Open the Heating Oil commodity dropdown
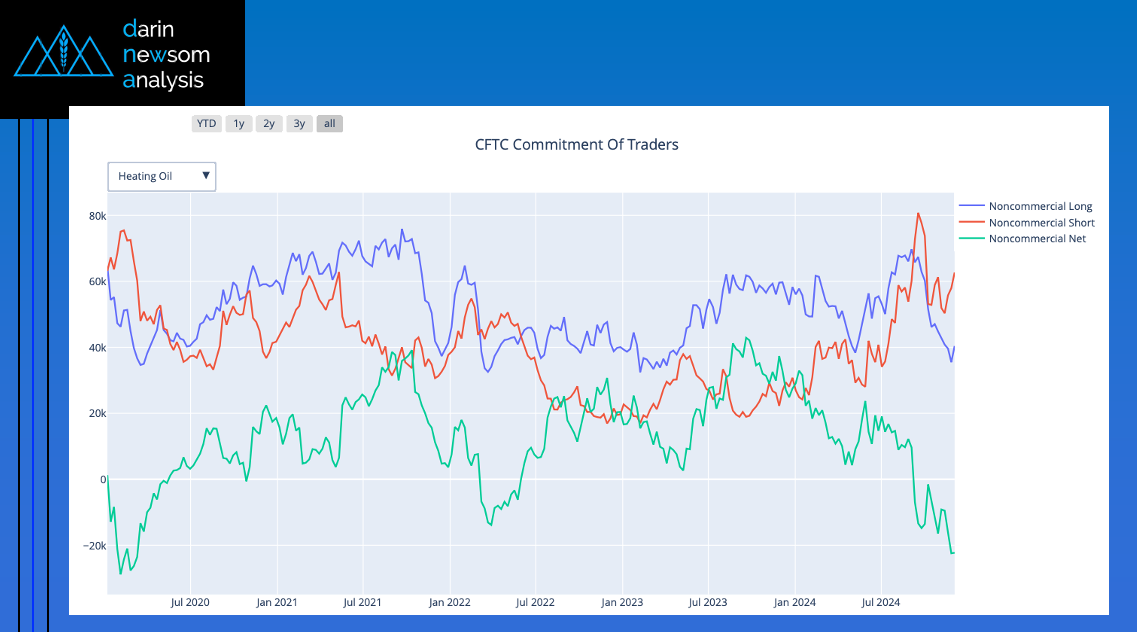This screenshot has width=1137, height=632. [x=161, y=176]
